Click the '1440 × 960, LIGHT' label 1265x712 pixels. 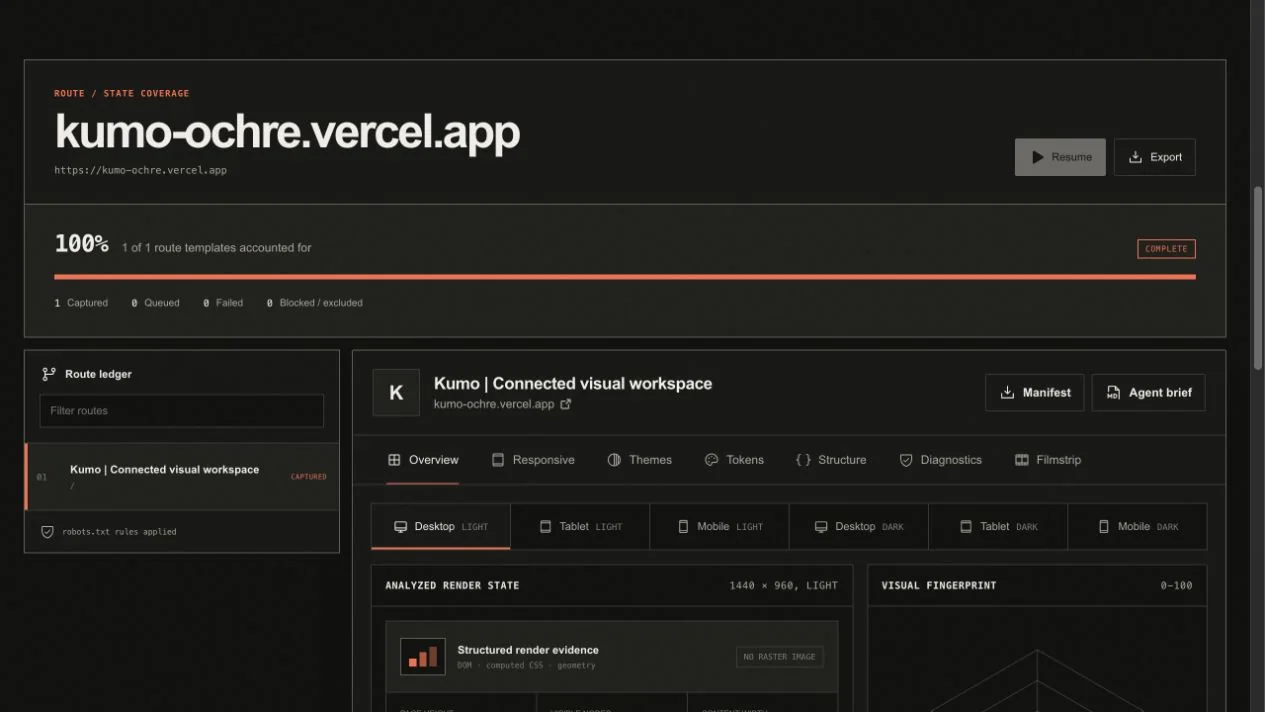(783, 586)
